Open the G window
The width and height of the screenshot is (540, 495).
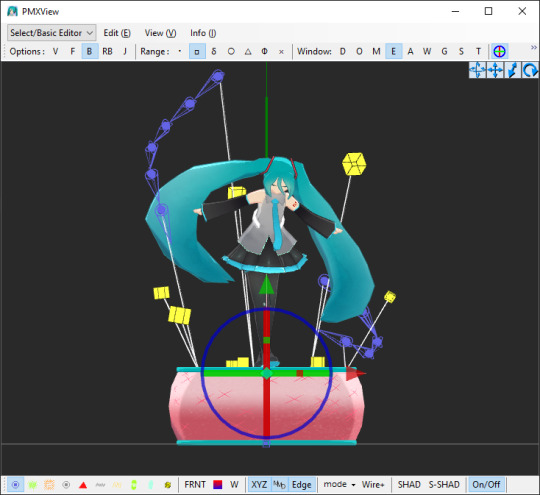(444, 52)
